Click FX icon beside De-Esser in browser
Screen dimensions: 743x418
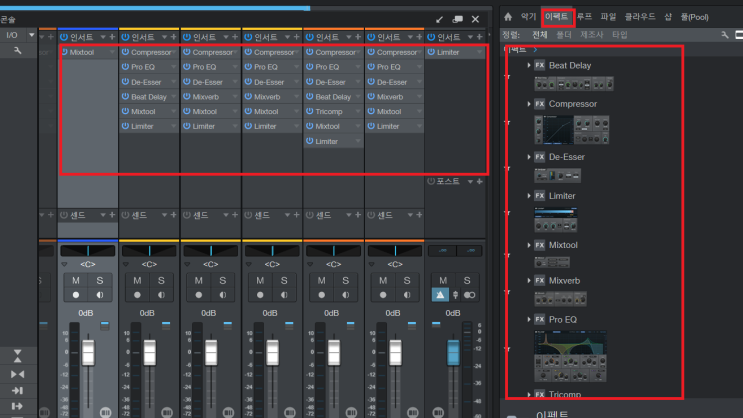[x=539, y=157]
